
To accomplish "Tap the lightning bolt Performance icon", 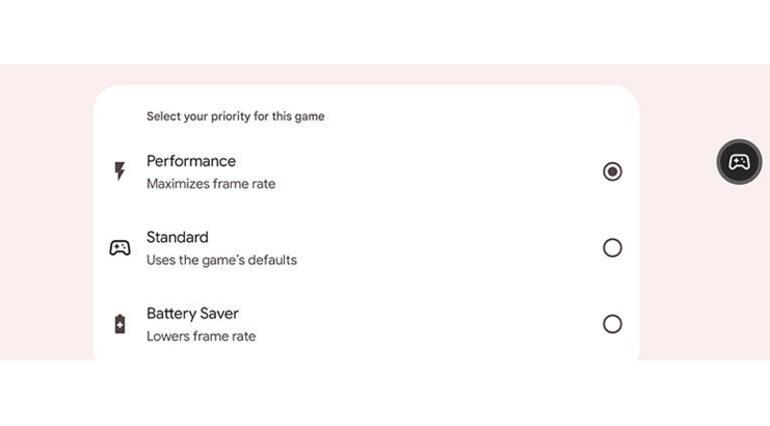I will point(119,171).
